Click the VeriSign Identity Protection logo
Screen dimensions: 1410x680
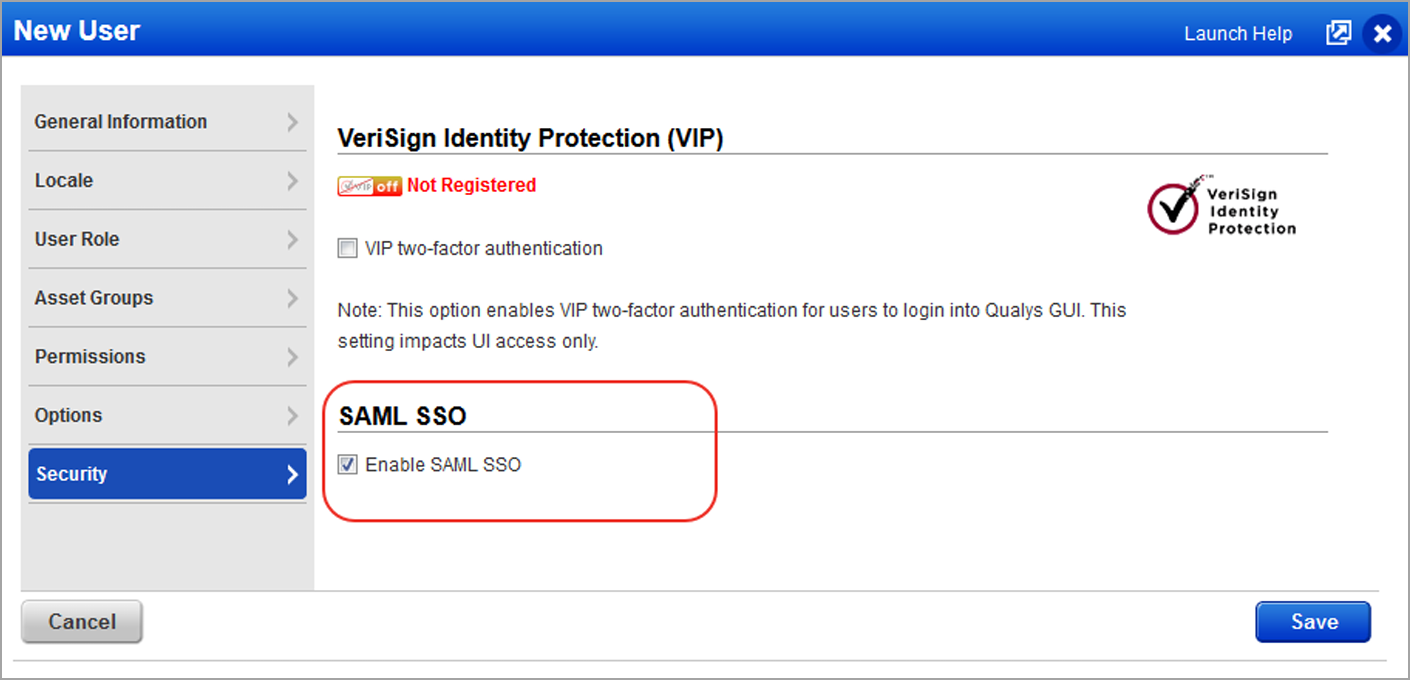[x=1221, y=205]
